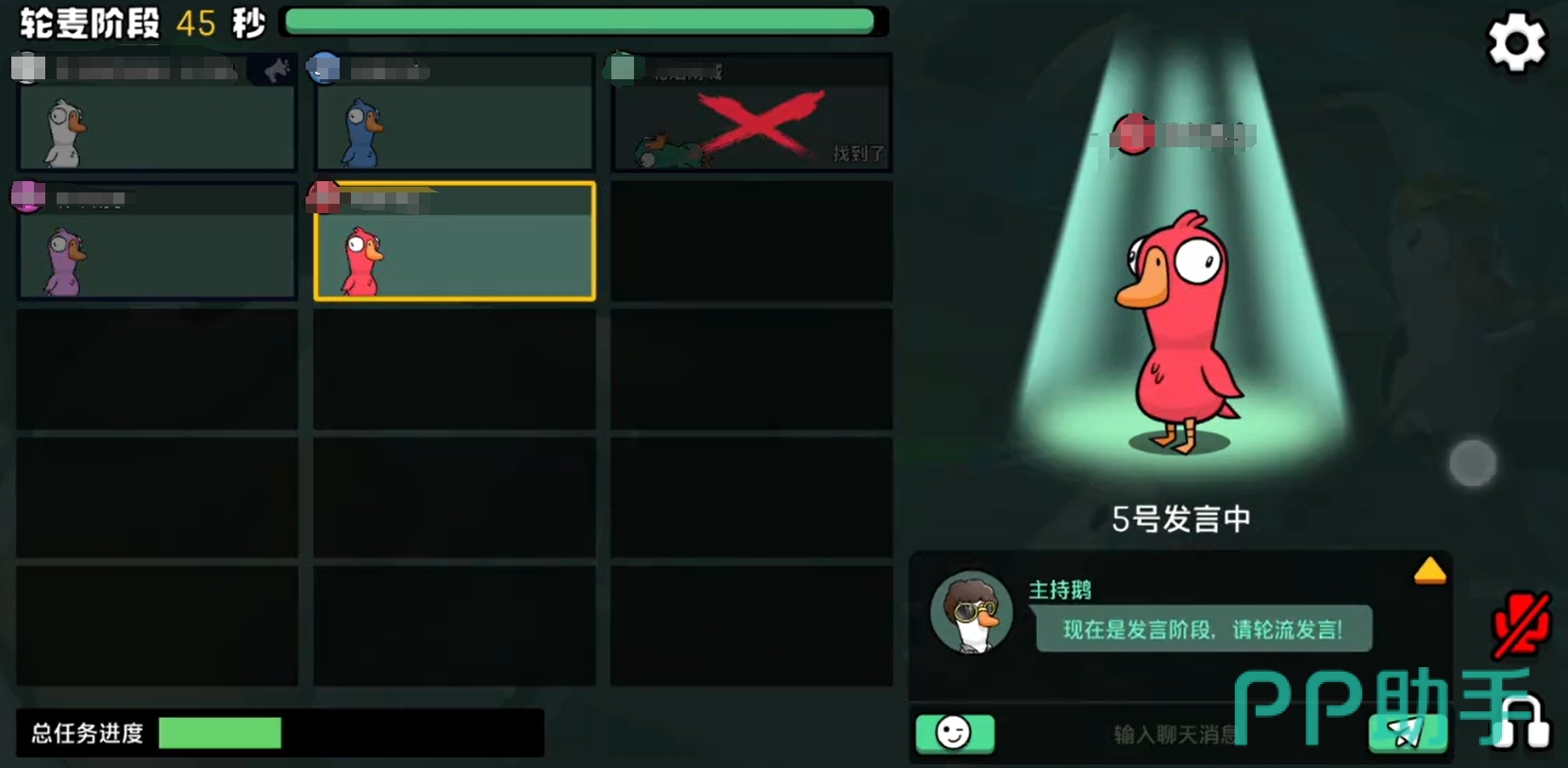The width and height of the screenshot is (1568, 768).
Task: Click the green speaking timer bar
Action: pos(580,22)
